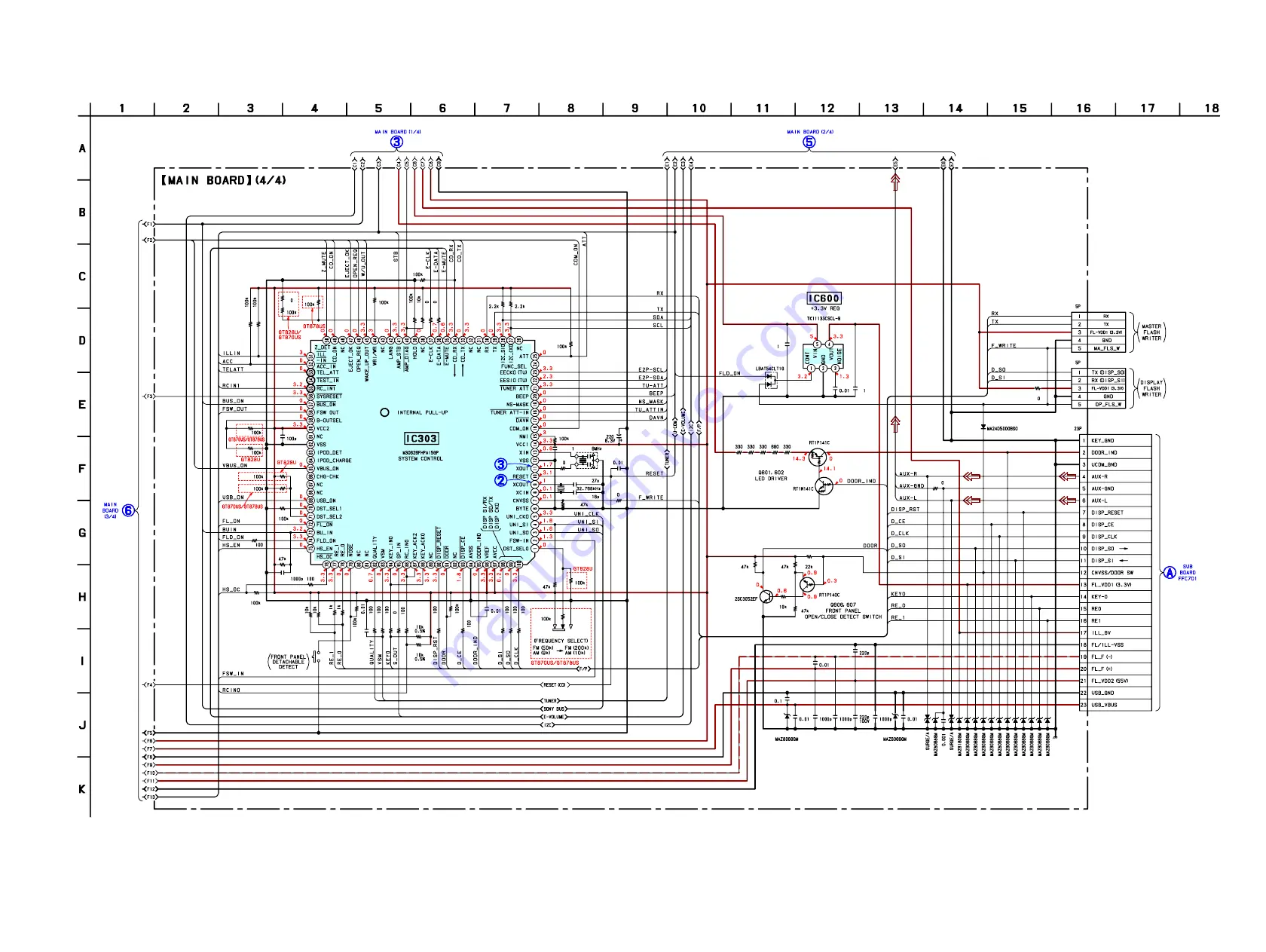The height and width of the screenshot is (952, 1266).
Task: Click FL_VDD2 (55V) on pin 21
Action: pos(1110,681)
